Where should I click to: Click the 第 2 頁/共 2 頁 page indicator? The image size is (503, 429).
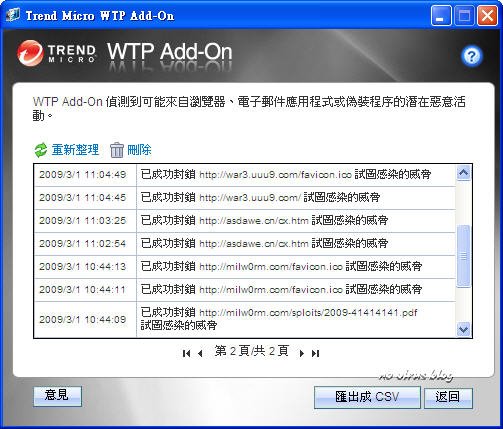[251, 351]
